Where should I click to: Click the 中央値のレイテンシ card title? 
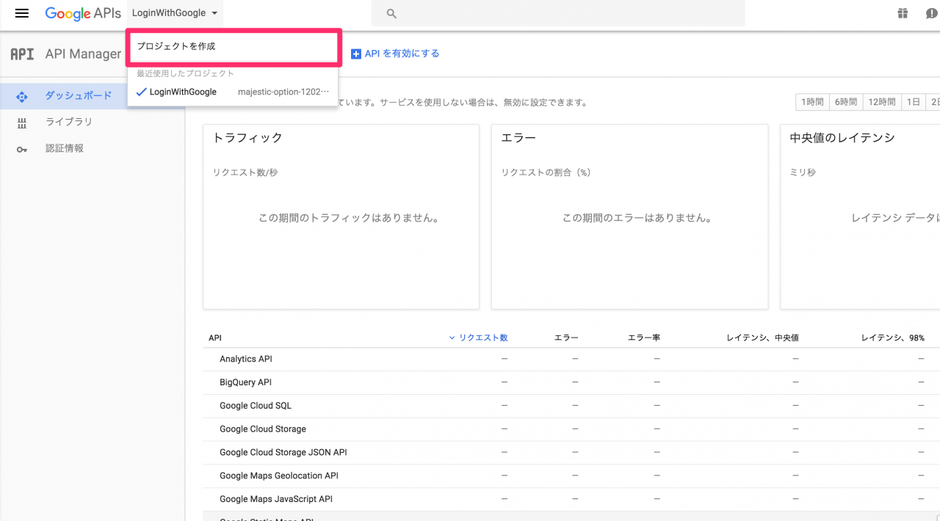pos(842,138)
